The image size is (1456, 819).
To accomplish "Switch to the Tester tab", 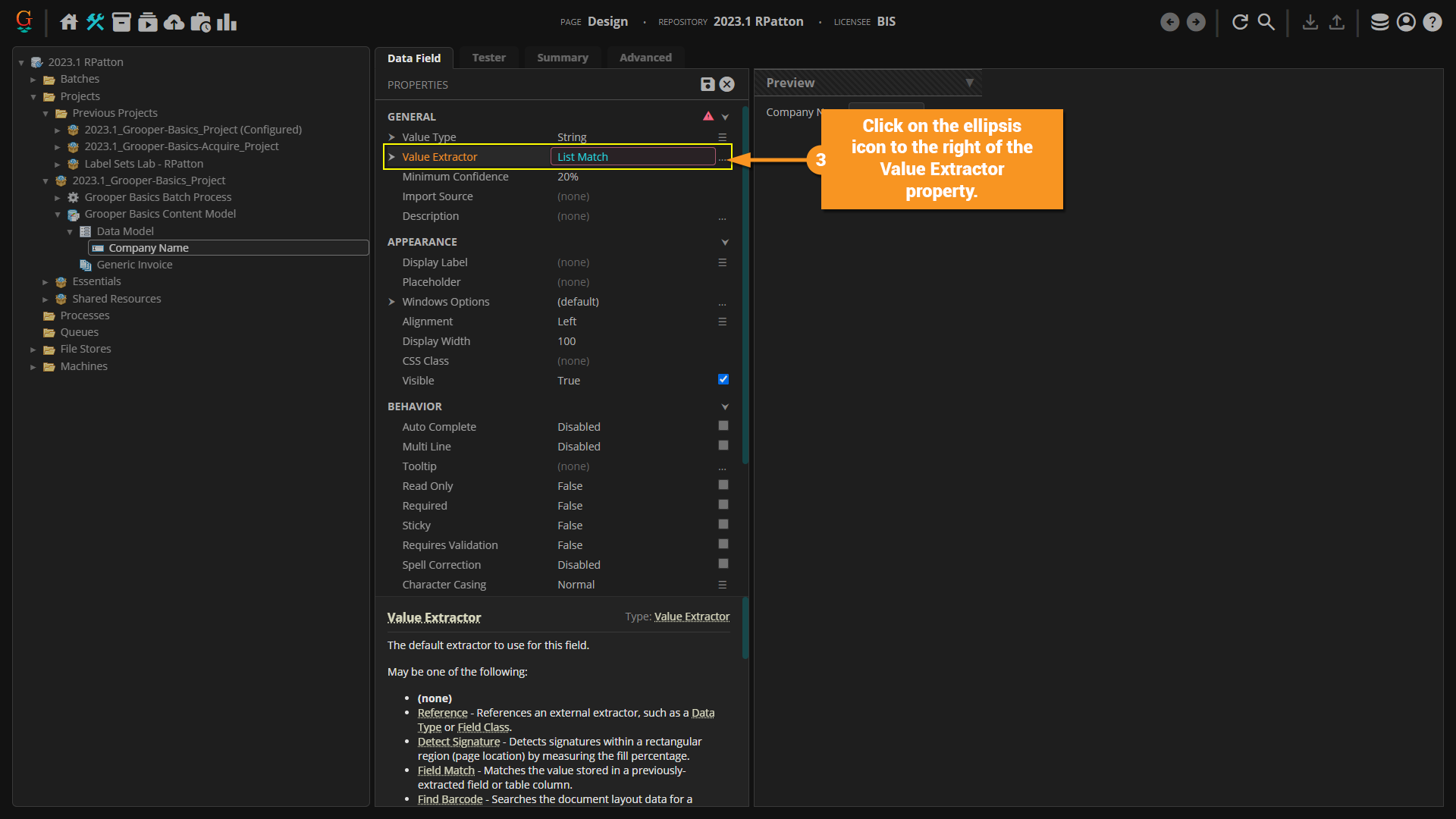I will (x=488, y=58).
